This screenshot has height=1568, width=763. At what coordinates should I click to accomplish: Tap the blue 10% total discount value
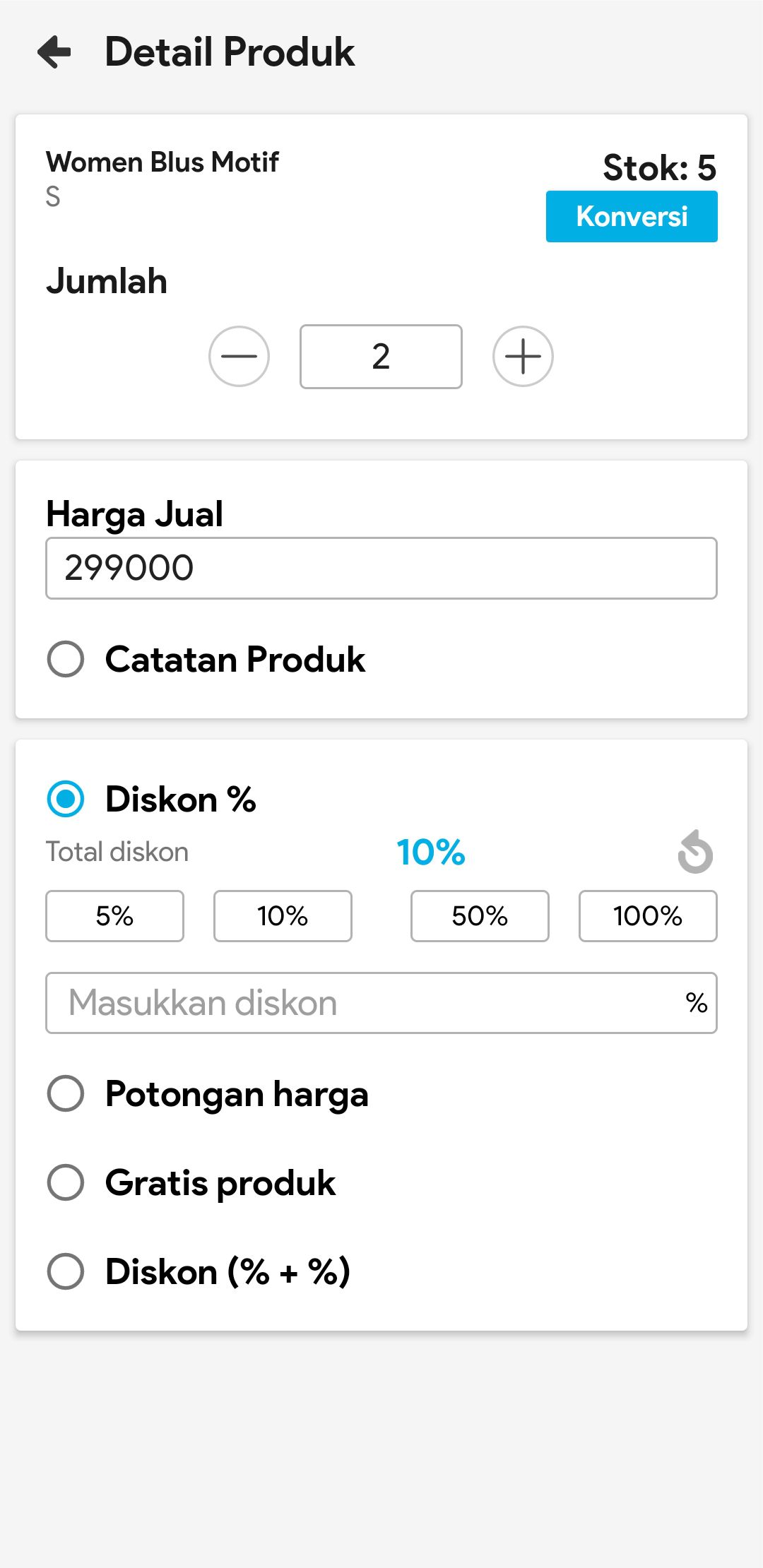coord(430,852)
